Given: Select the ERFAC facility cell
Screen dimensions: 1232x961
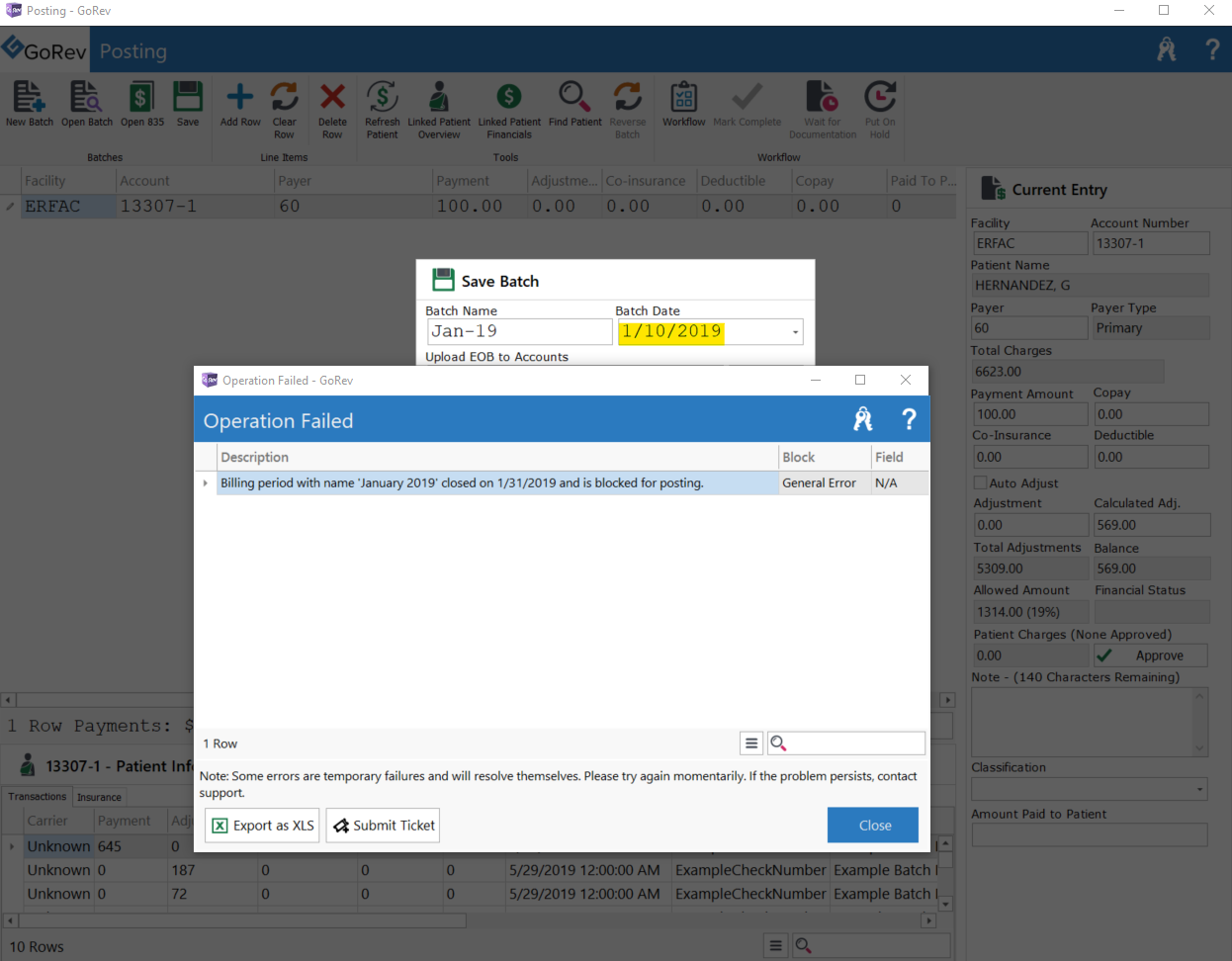Looking at the screenshot, I should tap(68, 207).
